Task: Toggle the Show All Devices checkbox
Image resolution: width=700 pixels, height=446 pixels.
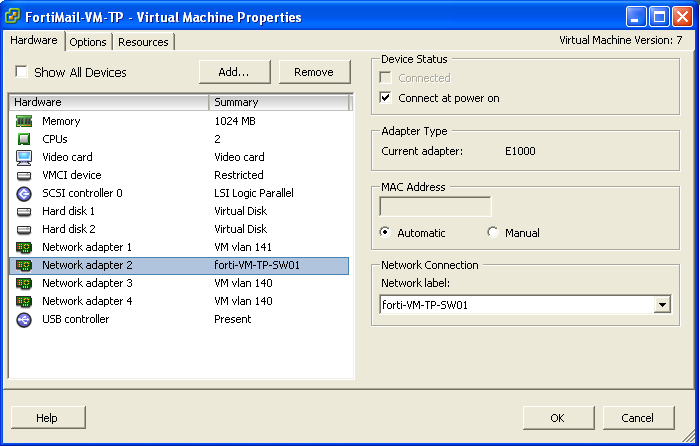Action: point(21,71)
